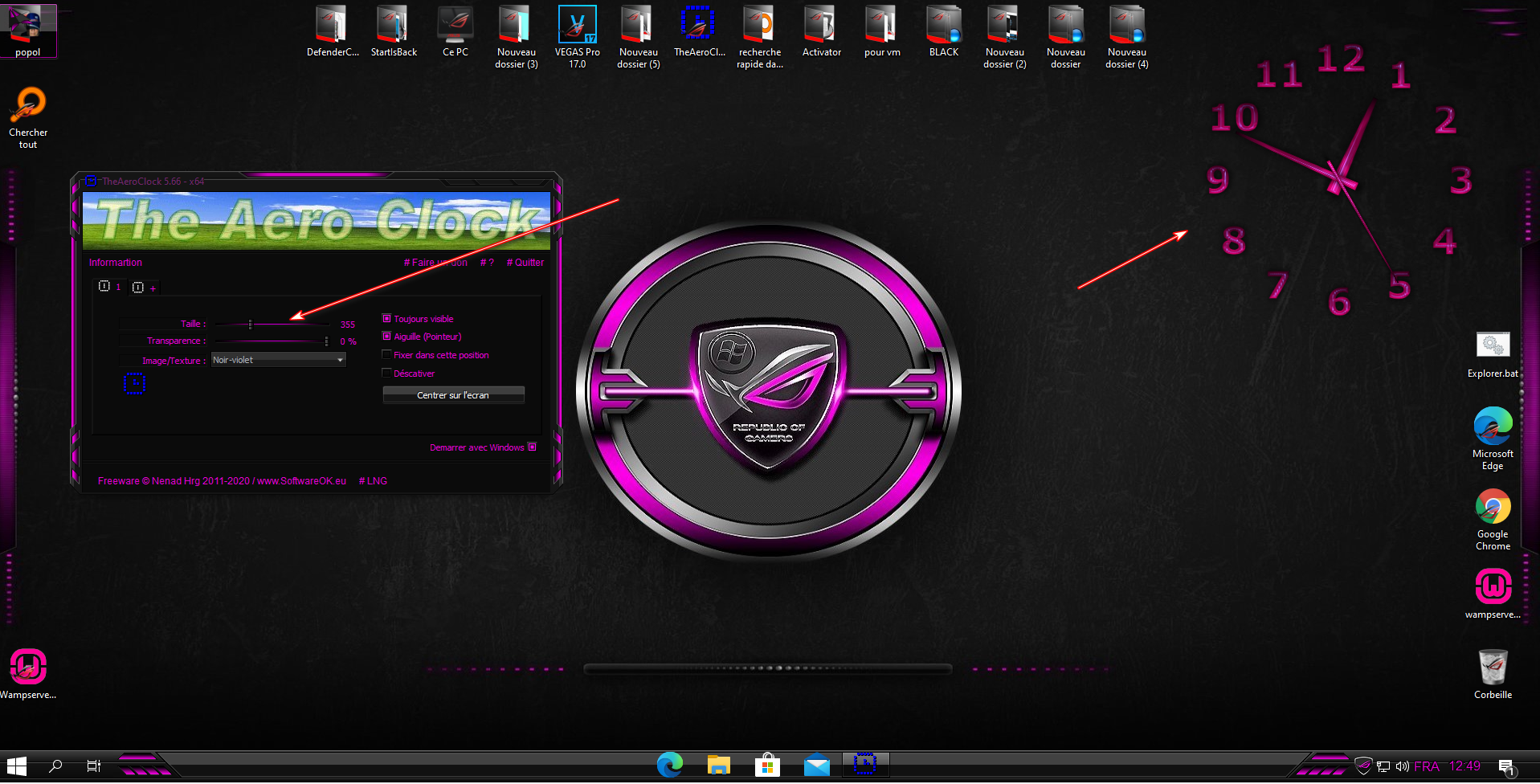Toggle the Demarrer avec Windows checkbox
Viewport: 1540px width, 784px height.
tap(532, 447)
